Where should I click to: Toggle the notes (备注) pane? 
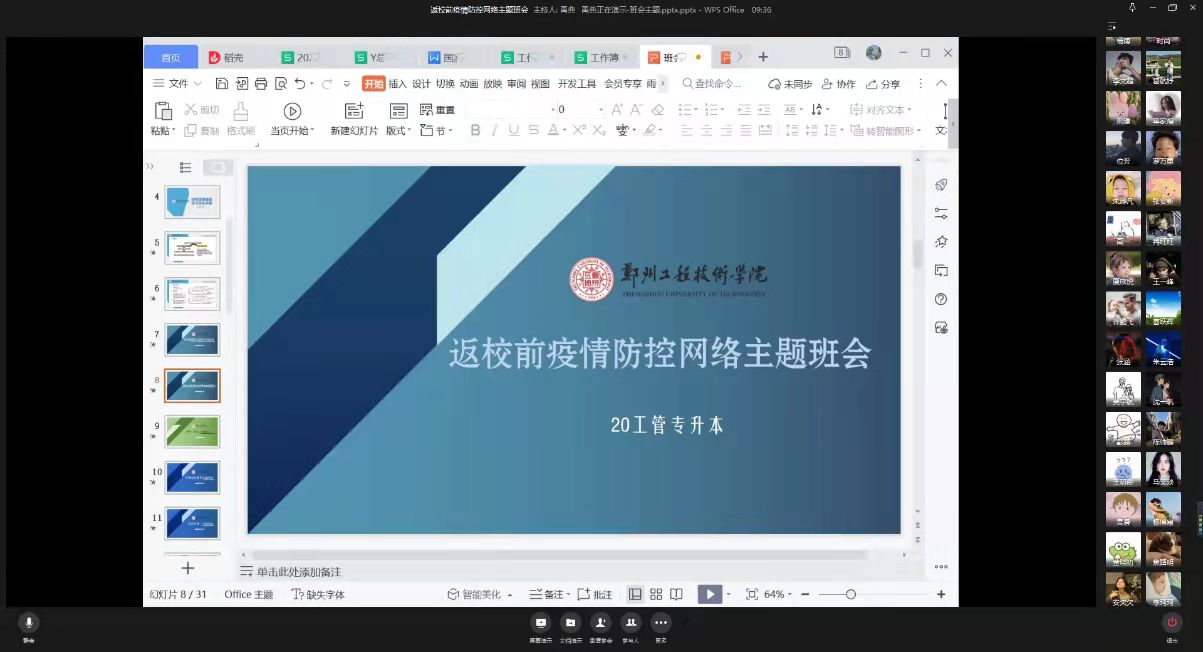tap(546, 594)
